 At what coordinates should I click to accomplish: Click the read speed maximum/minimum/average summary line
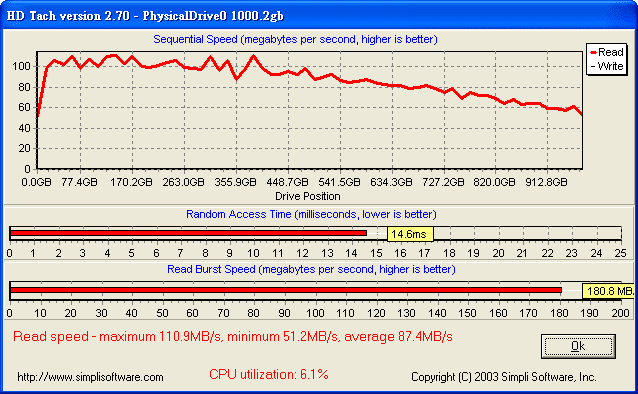pyautogui.click(x=233, y=337)
